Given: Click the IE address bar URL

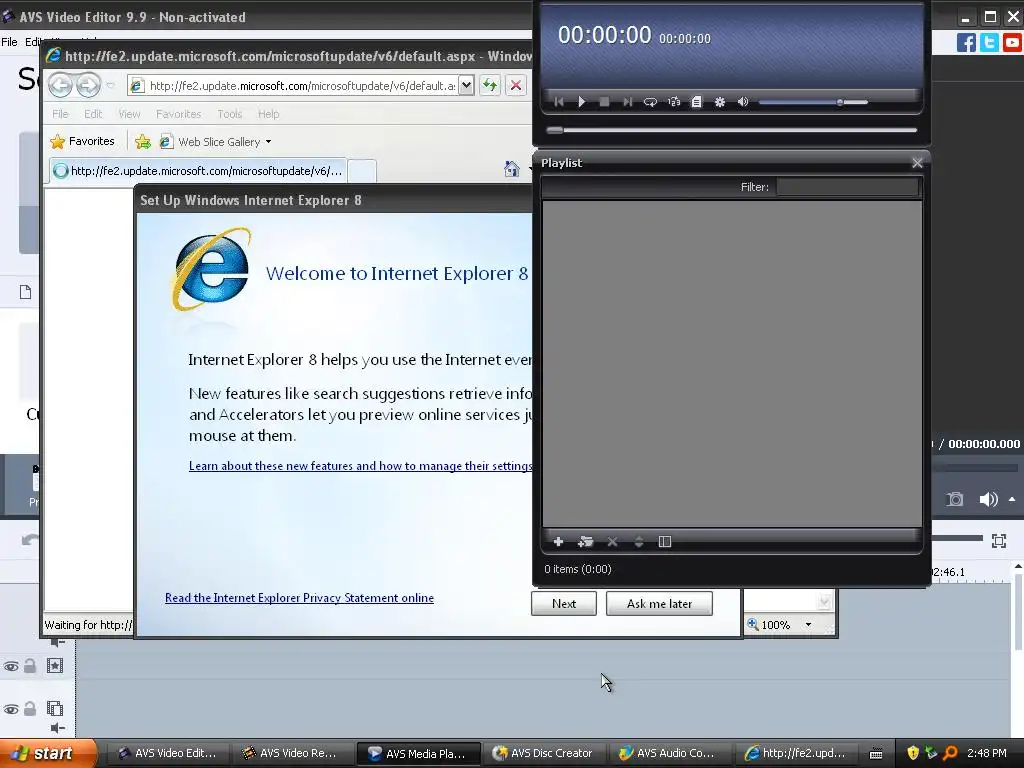Looking at the screenshot, I should click(302, 86).
